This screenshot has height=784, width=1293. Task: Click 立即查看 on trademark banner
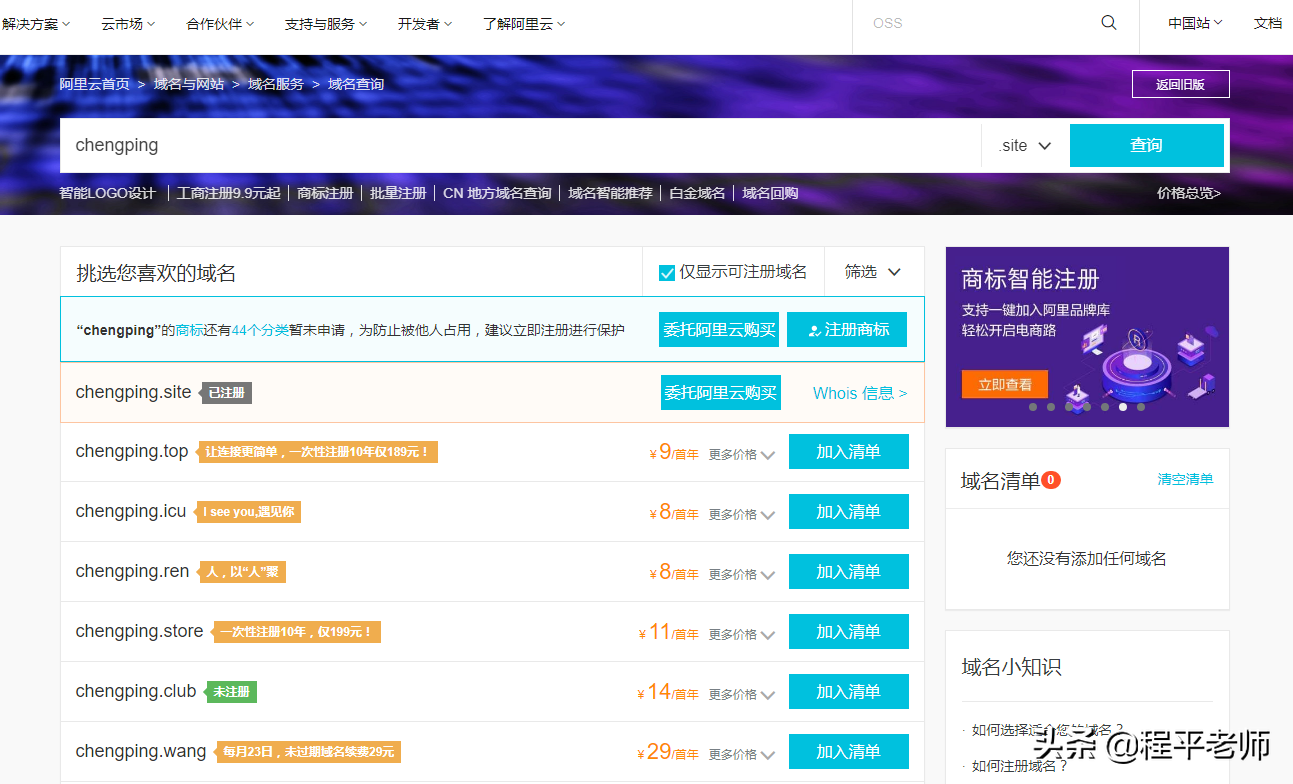point(1005,385)
